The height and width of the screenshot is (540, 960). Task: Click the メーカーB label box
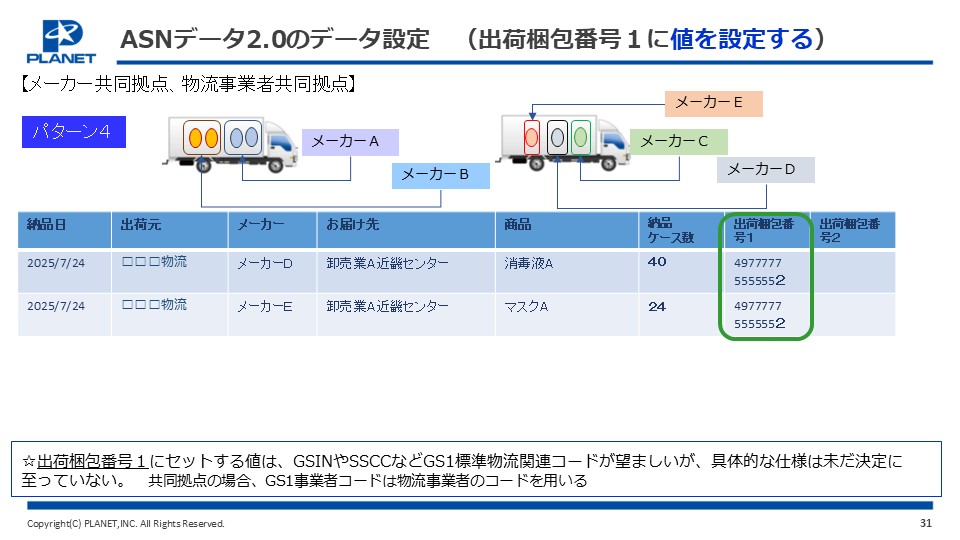pos(441,175)
